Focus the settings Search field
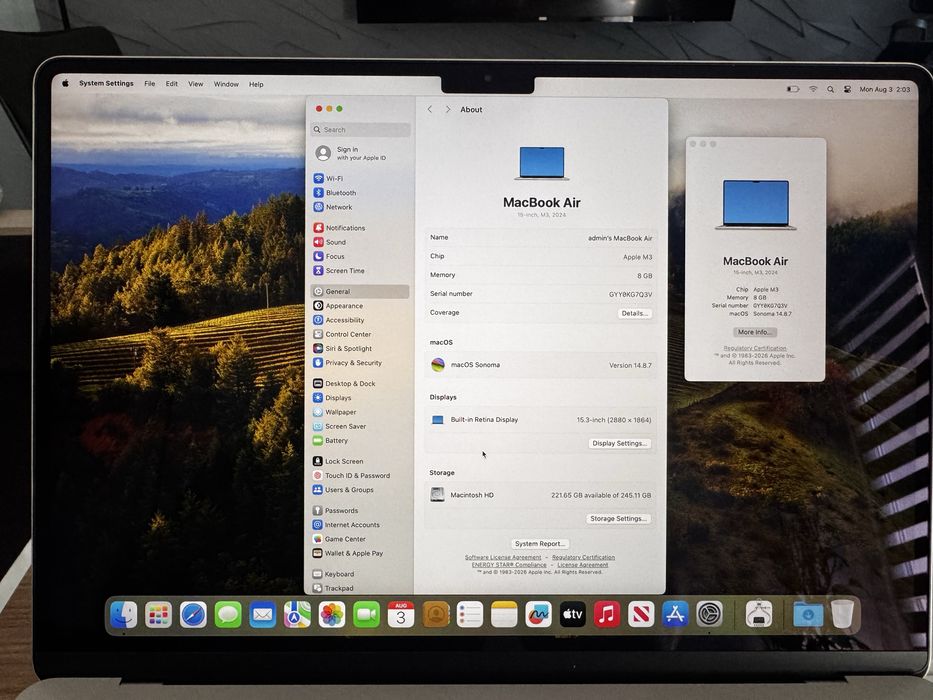The height and width of the screenshot is (700, 933). coord(361,130)
